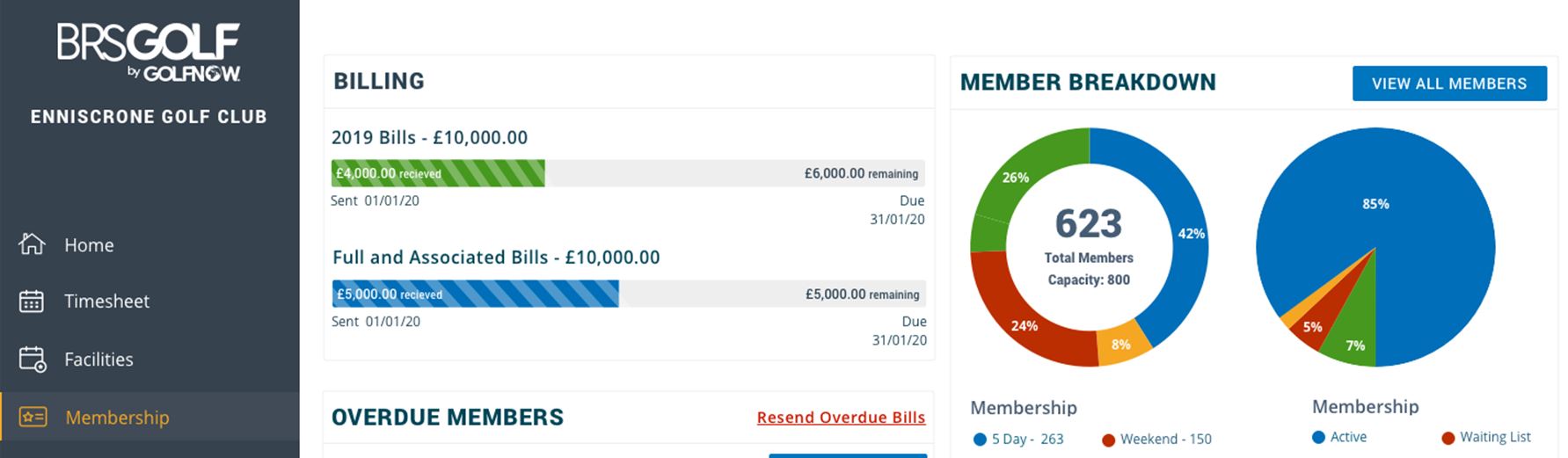The width and height of the screenshot is (1568, 458).
Task: Toggle the Active legend marker
Action: [1318, 437]
